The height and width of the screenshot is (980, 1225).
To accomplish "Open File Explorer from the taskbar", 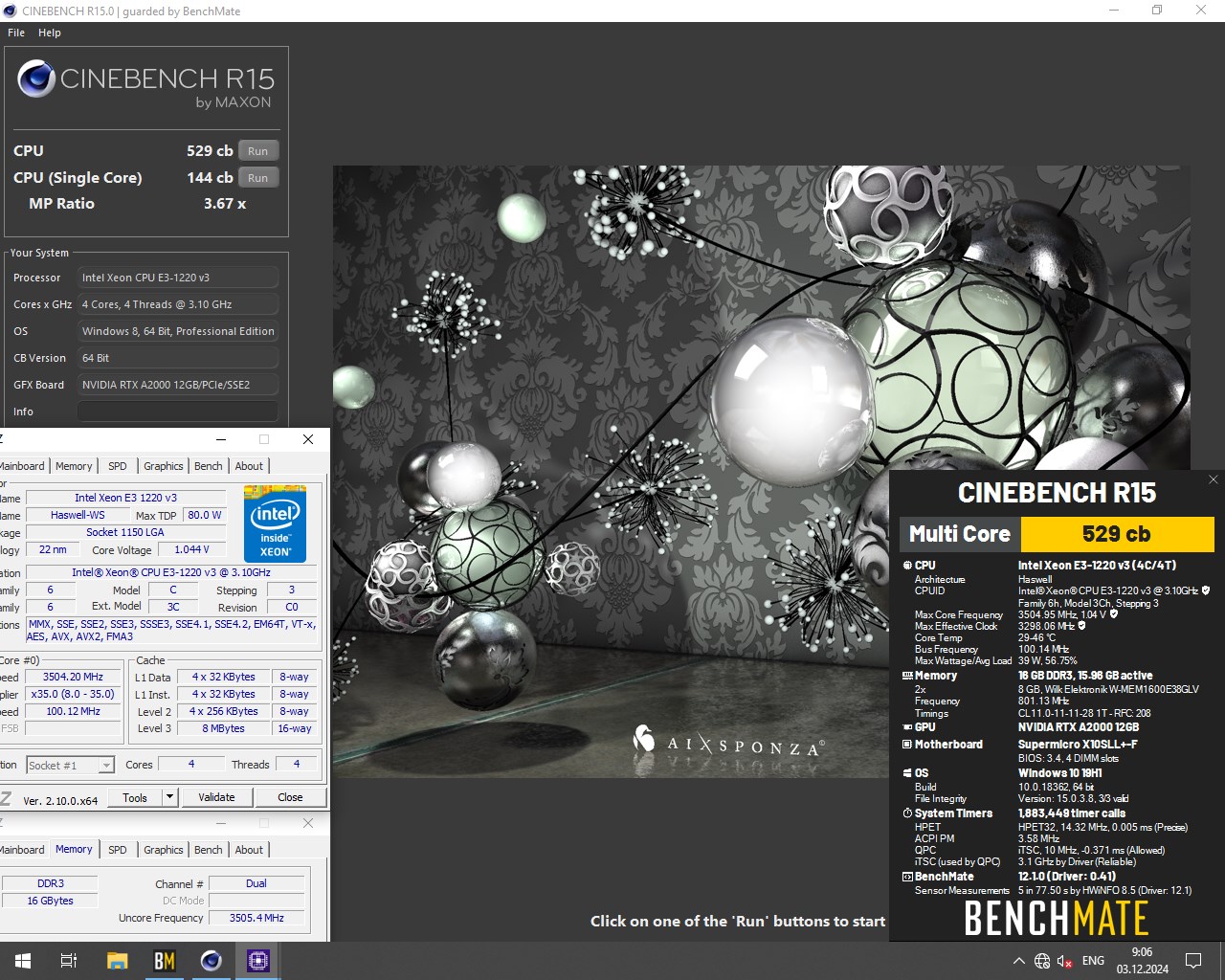I will tap(117, 961).
